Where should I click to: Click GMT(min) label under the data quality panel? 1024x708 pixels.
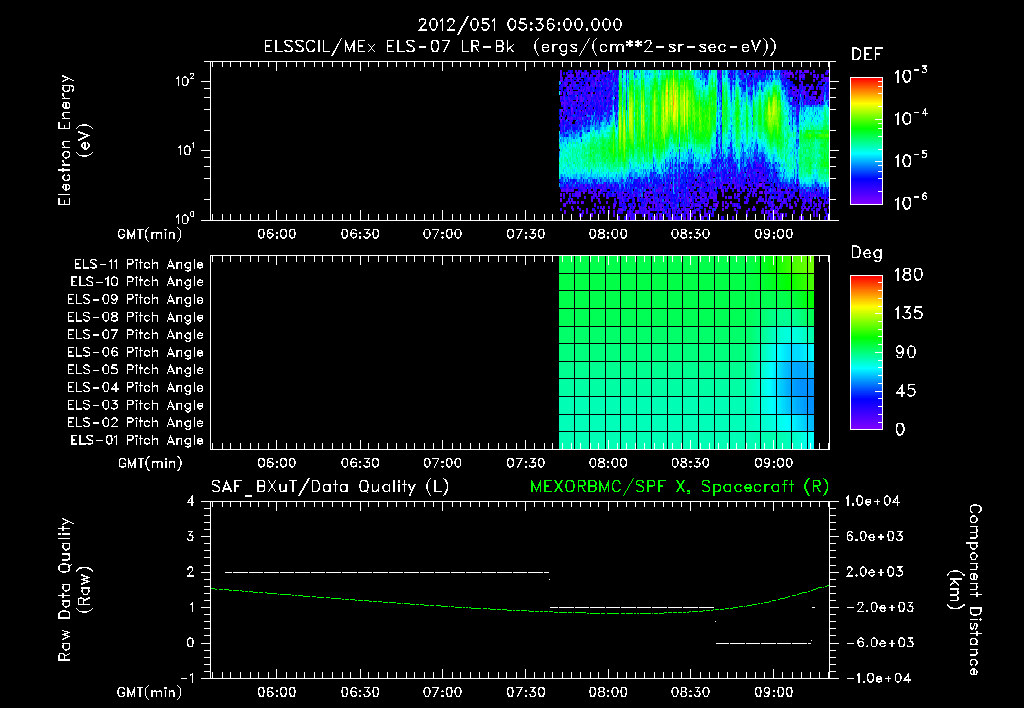click(x=149, y=692)
